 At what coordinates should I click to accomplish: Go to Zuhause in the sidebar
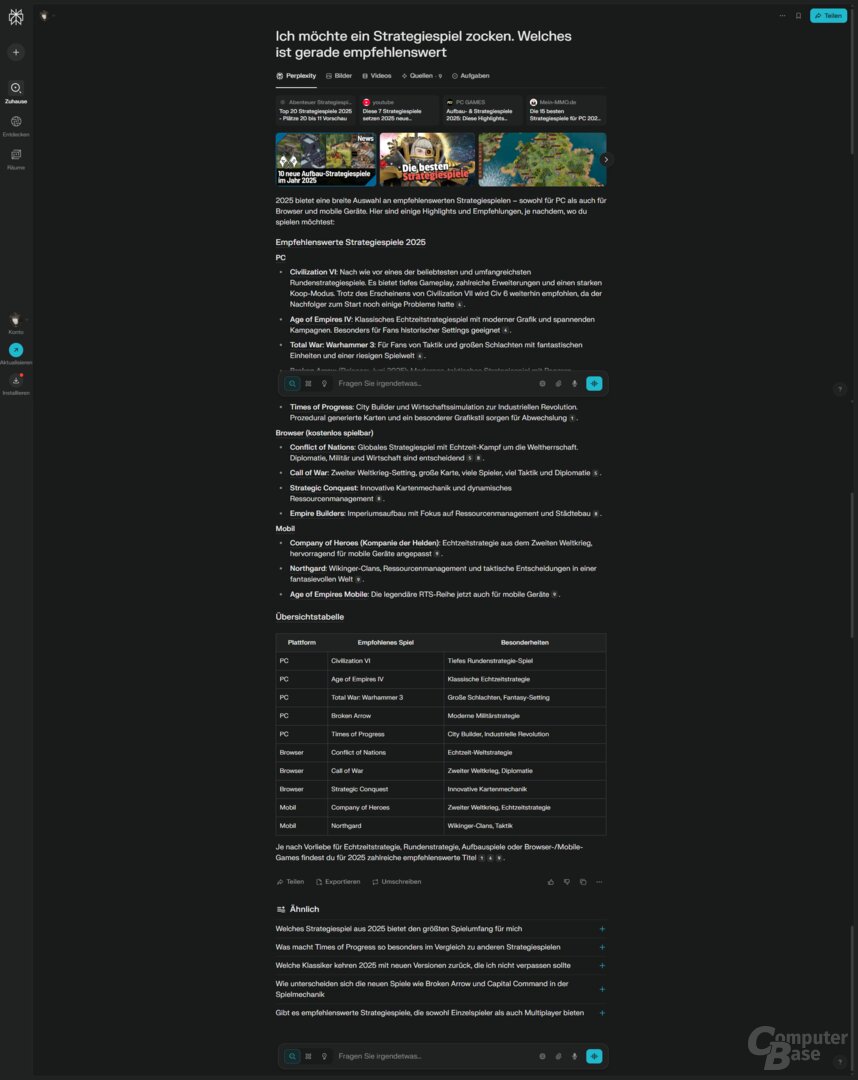[16, 92]
